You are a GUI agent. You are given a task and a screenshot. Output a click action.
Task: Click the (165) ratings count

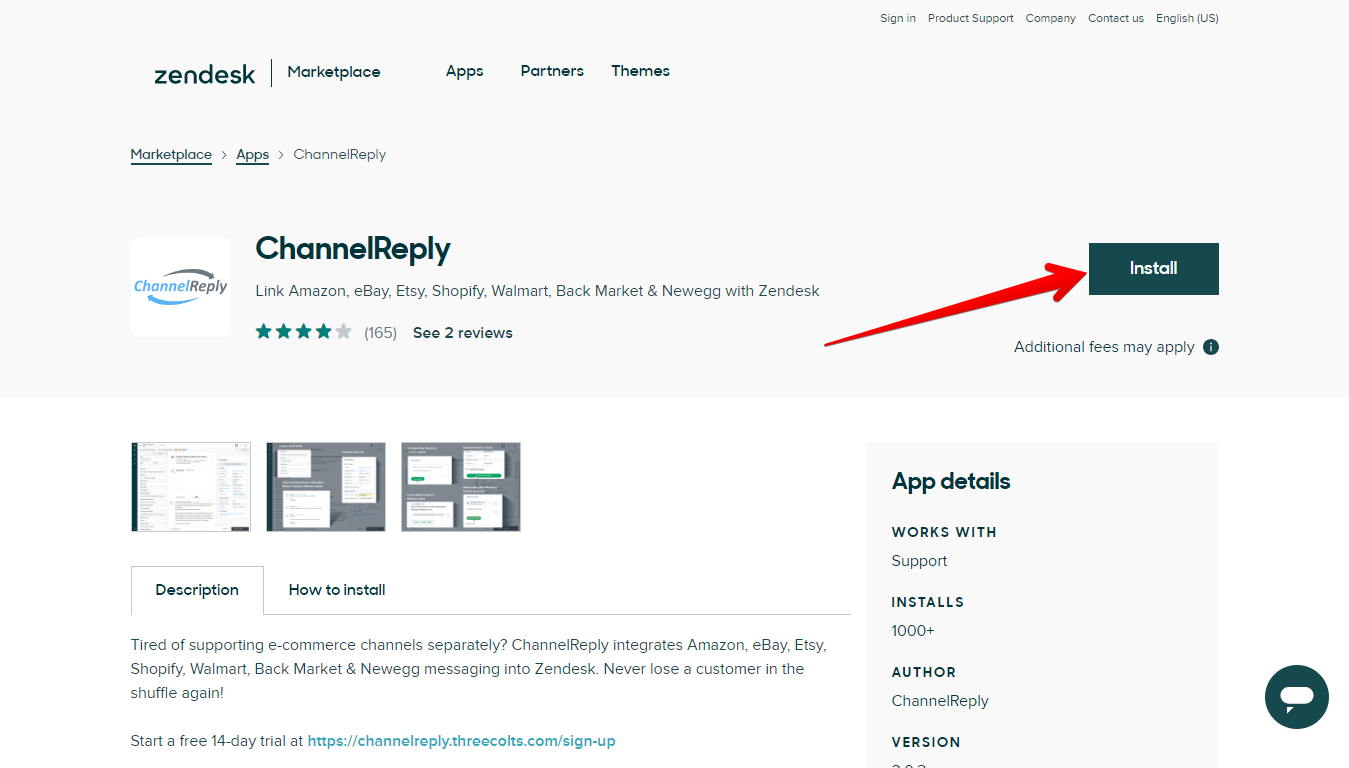click(380, 333)
